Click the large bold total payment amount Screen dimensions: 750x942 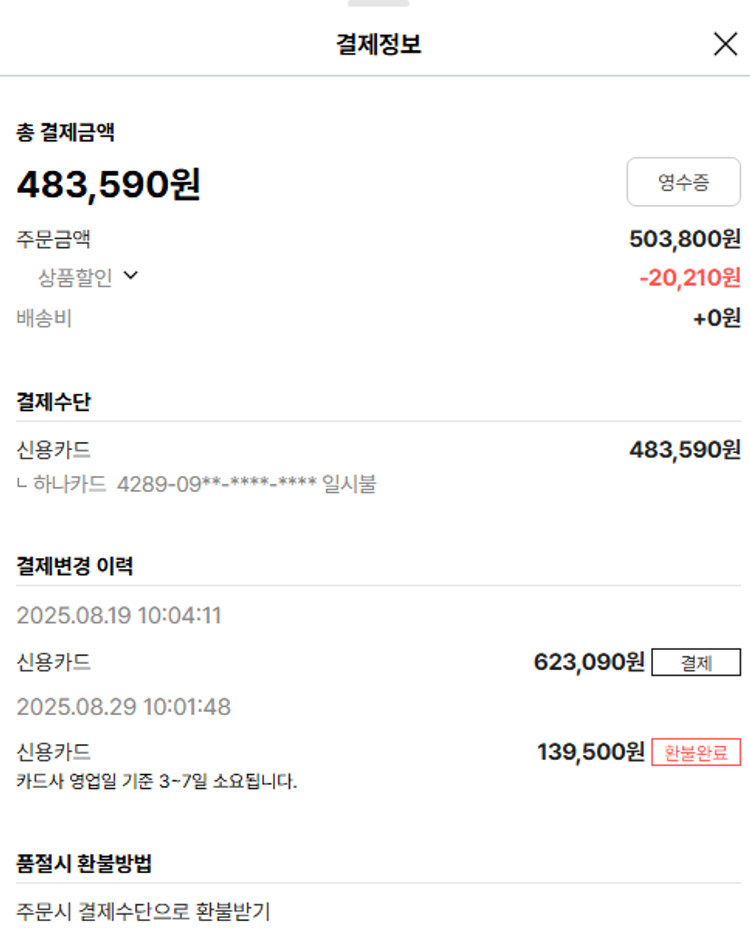[109, 184]
